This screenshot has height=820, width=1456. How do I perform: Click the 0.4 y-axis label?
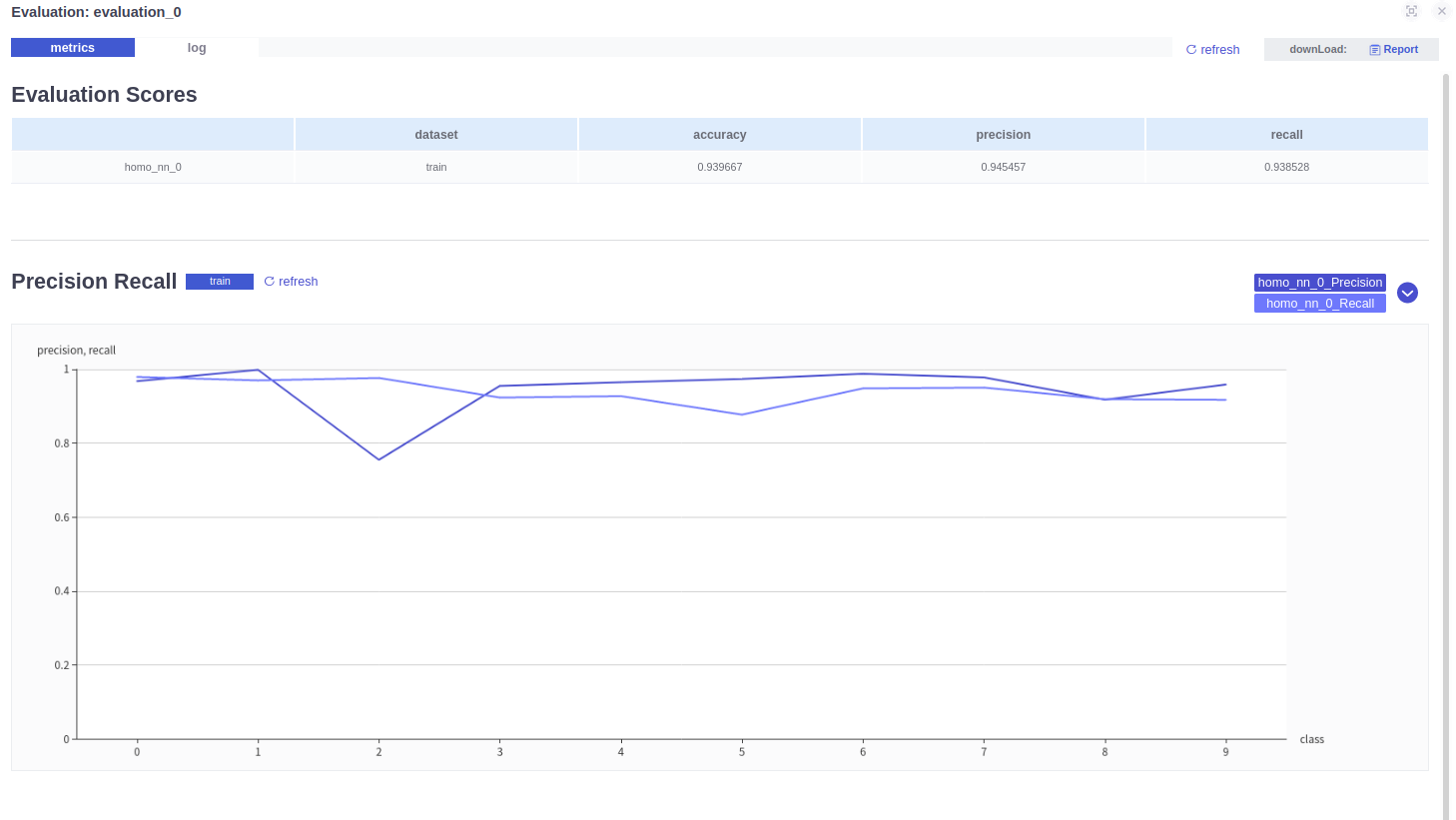click(x=62, y=591)
